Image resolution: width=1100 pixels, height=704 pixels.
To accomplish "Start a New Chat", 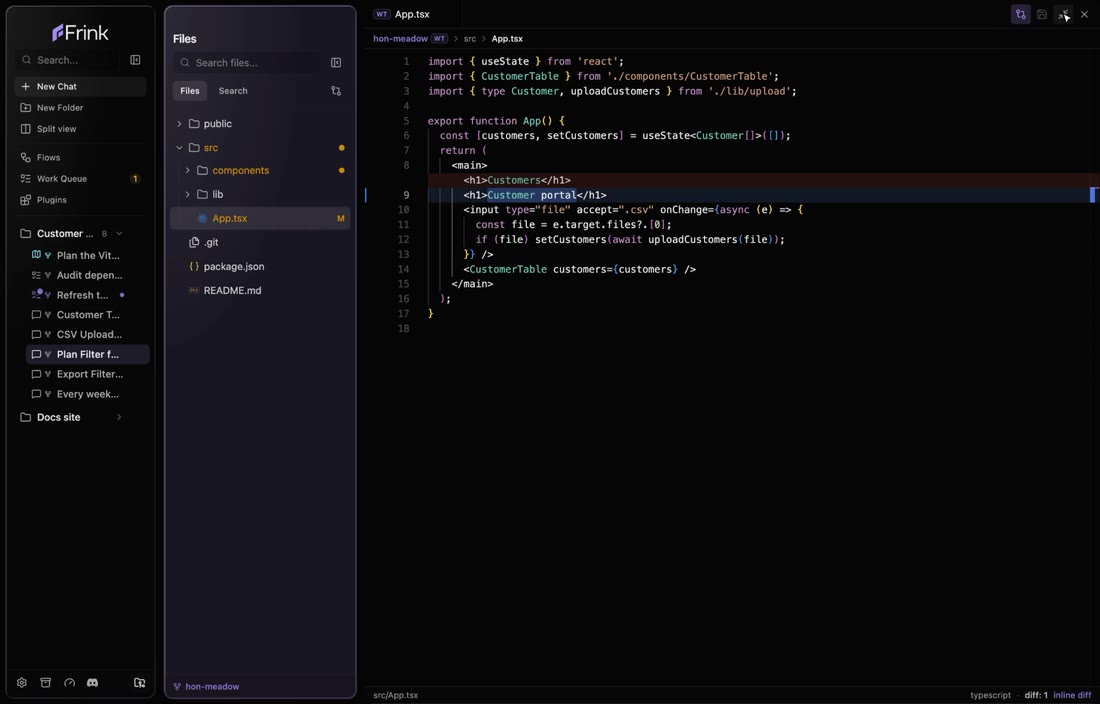I will click(x=80, y=86).
